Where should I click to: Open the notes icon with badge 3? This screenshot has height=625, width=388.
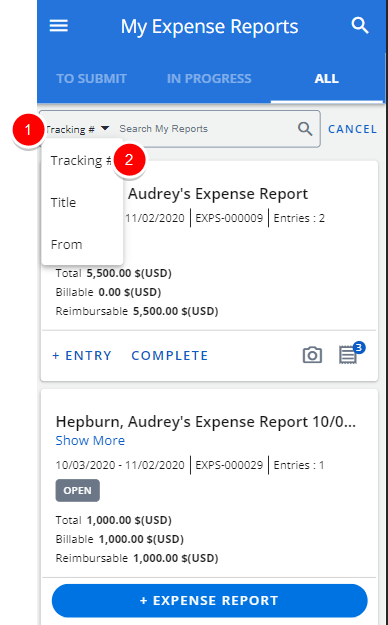[x=350, y=353]
